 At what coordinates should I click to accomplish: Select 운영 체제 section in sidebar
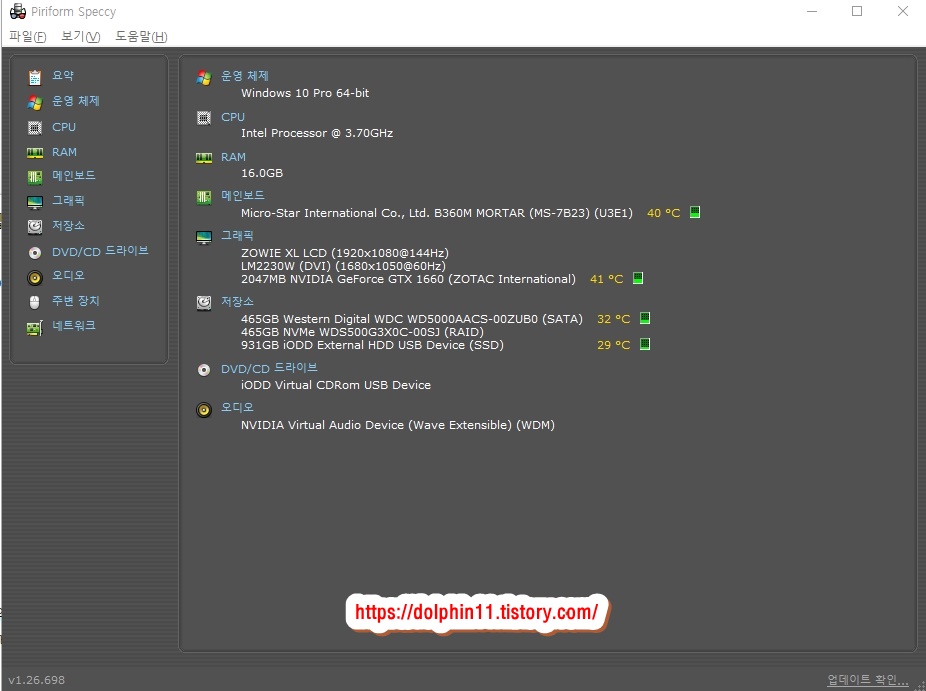[x=76, y=101]
